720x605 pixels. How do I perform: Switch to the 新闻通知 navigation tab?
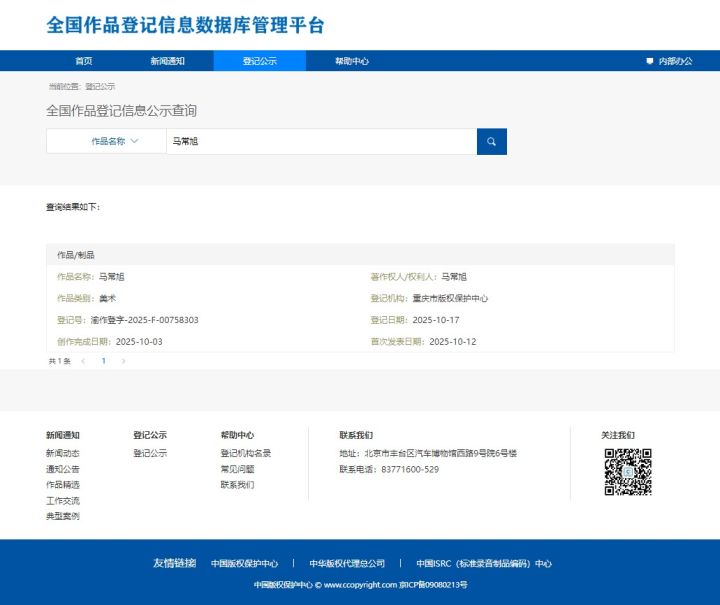[x=167, y=61]
